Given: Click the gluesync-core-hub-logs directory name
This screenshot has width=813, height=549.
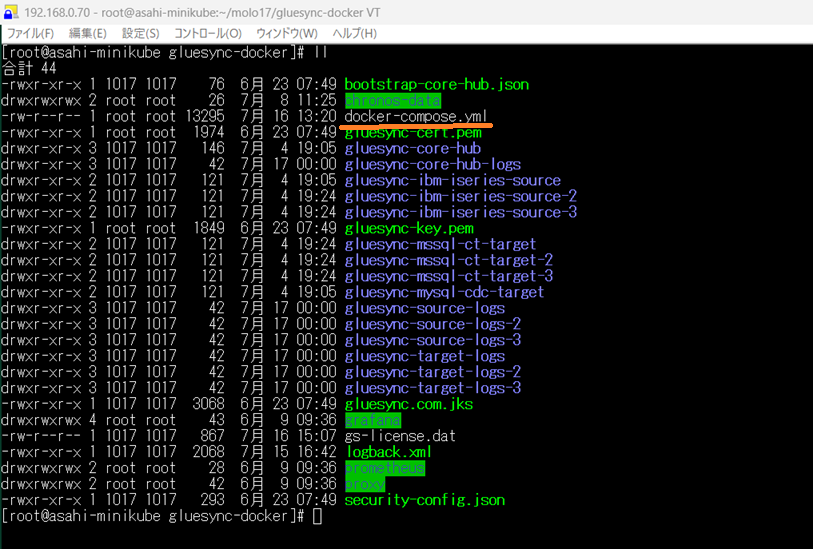Looking at the screenshot, I should tap(432, 164).
